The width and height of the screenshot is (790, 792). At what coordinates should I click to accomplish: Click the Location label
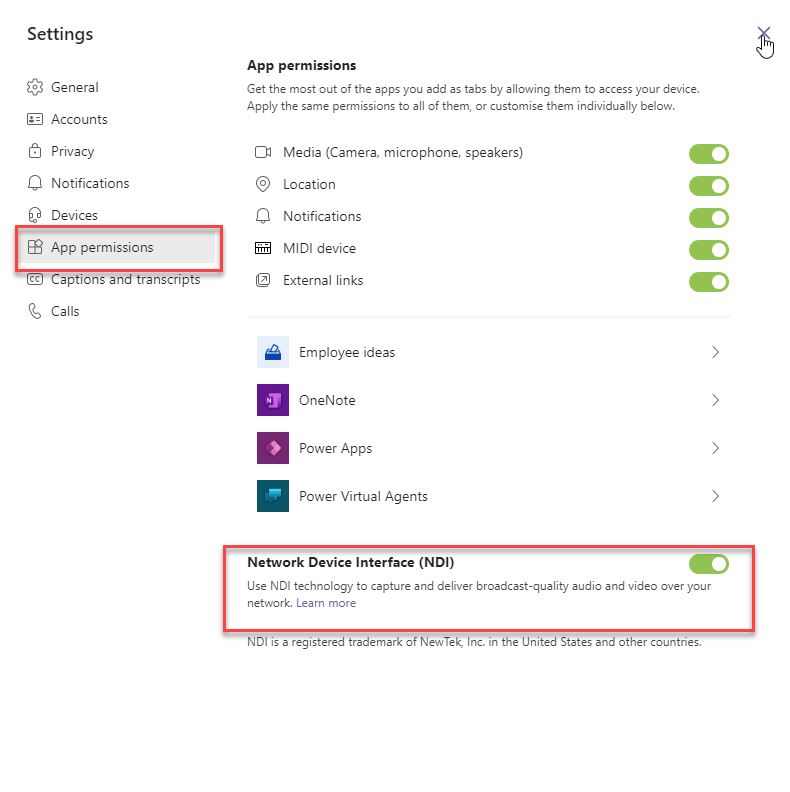[309, 184]
